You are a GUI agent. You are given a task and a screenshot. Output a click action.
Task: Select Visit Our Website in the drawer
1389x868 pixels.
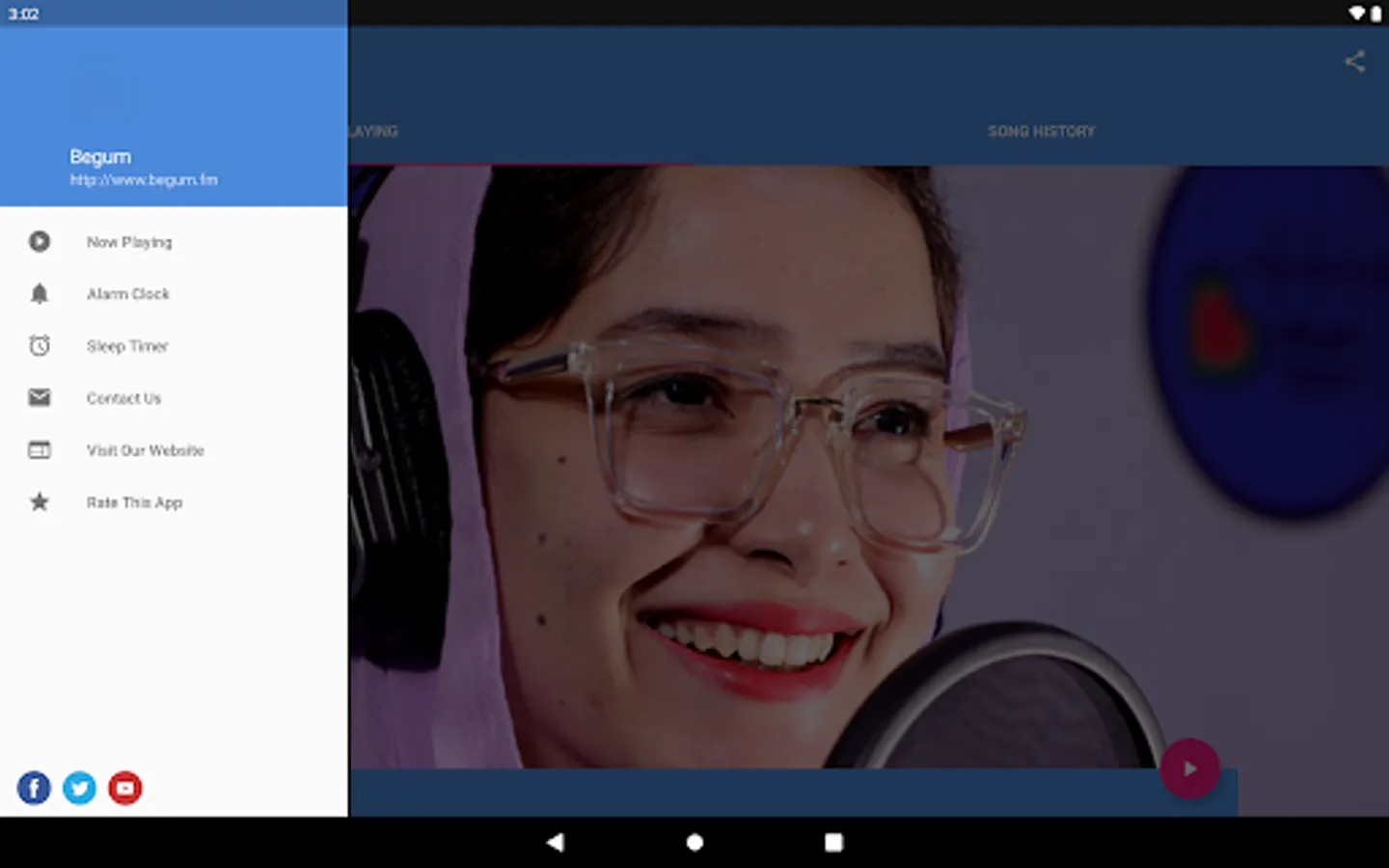(x=174, y=450)
